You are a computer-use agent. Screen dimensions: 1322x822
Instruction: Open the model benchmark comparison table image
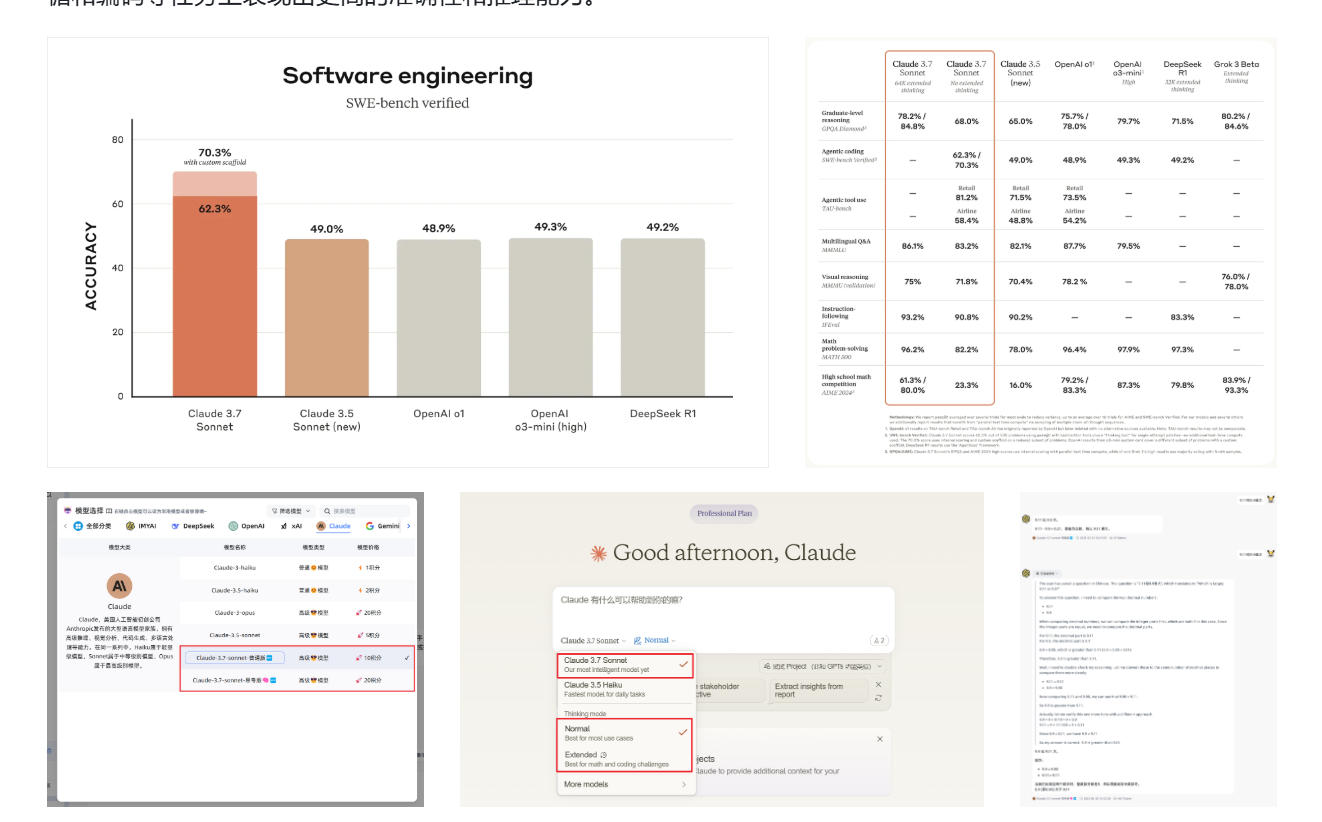pos(1041,252)
